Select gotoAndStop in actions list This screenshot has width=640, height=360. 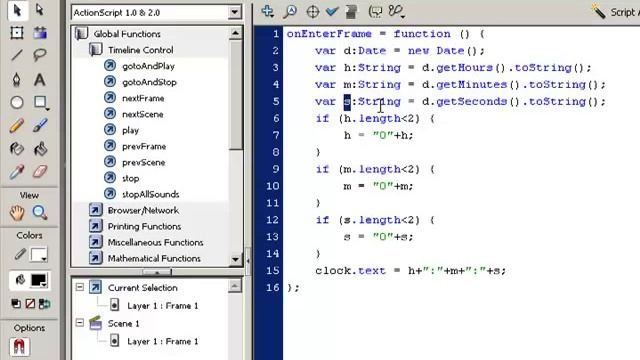click(x=149, y=82)
